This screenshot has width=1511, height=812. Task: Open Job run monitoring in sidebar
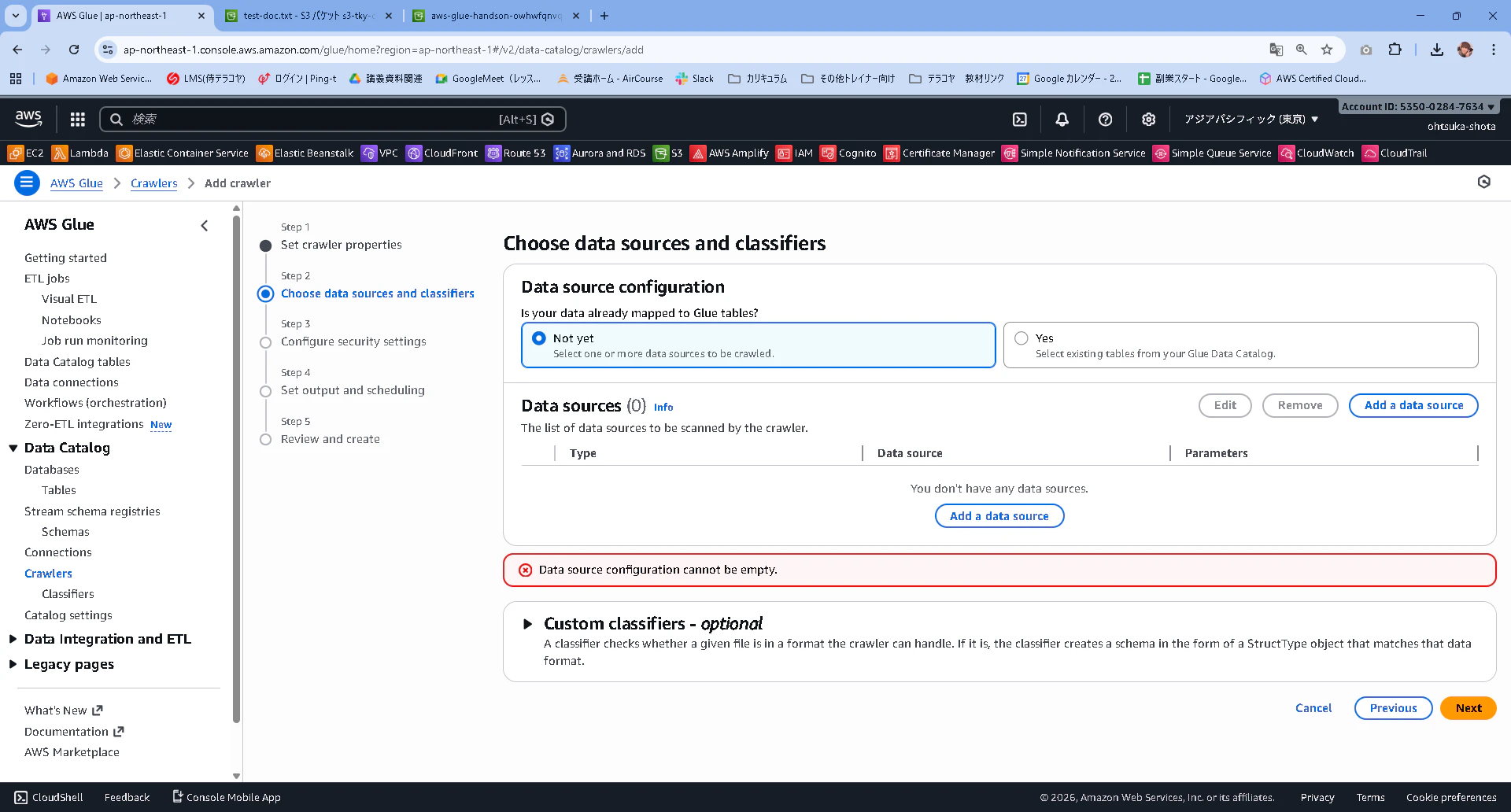[94, 341]
